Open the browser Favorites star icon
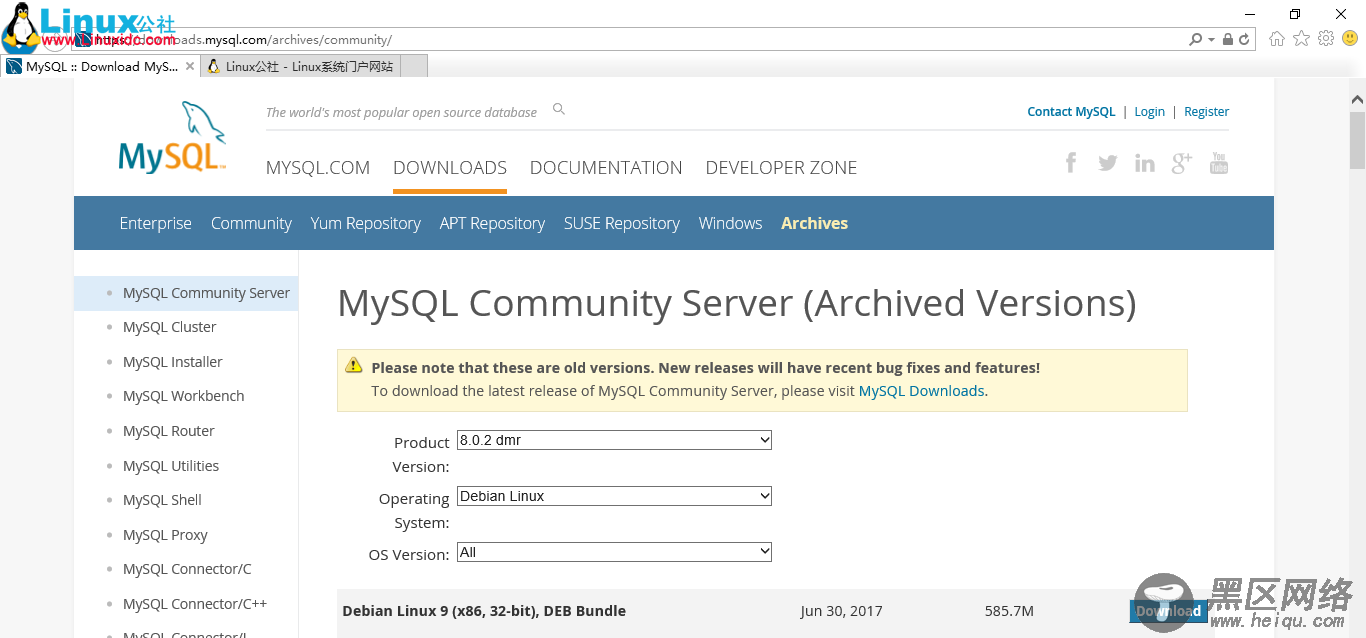The image size is (1366, 638). pos(1301,39)
